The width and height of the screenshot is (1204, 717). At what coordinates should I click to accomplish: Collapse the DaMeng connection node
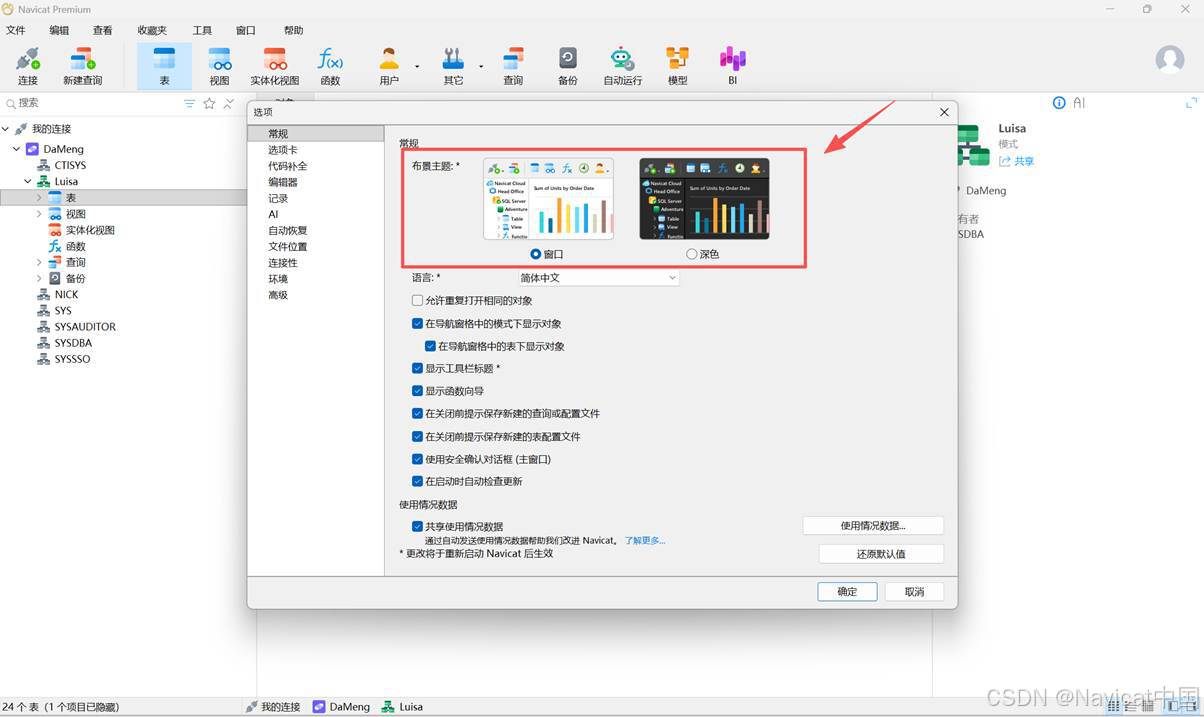(x=17, y=149)
